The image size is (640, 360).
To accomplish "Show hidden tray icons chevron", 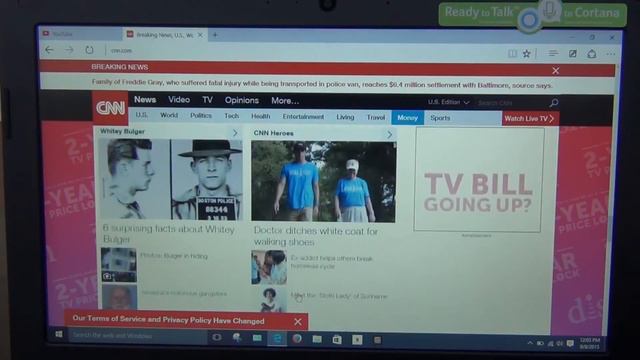I will click(530, 343).
